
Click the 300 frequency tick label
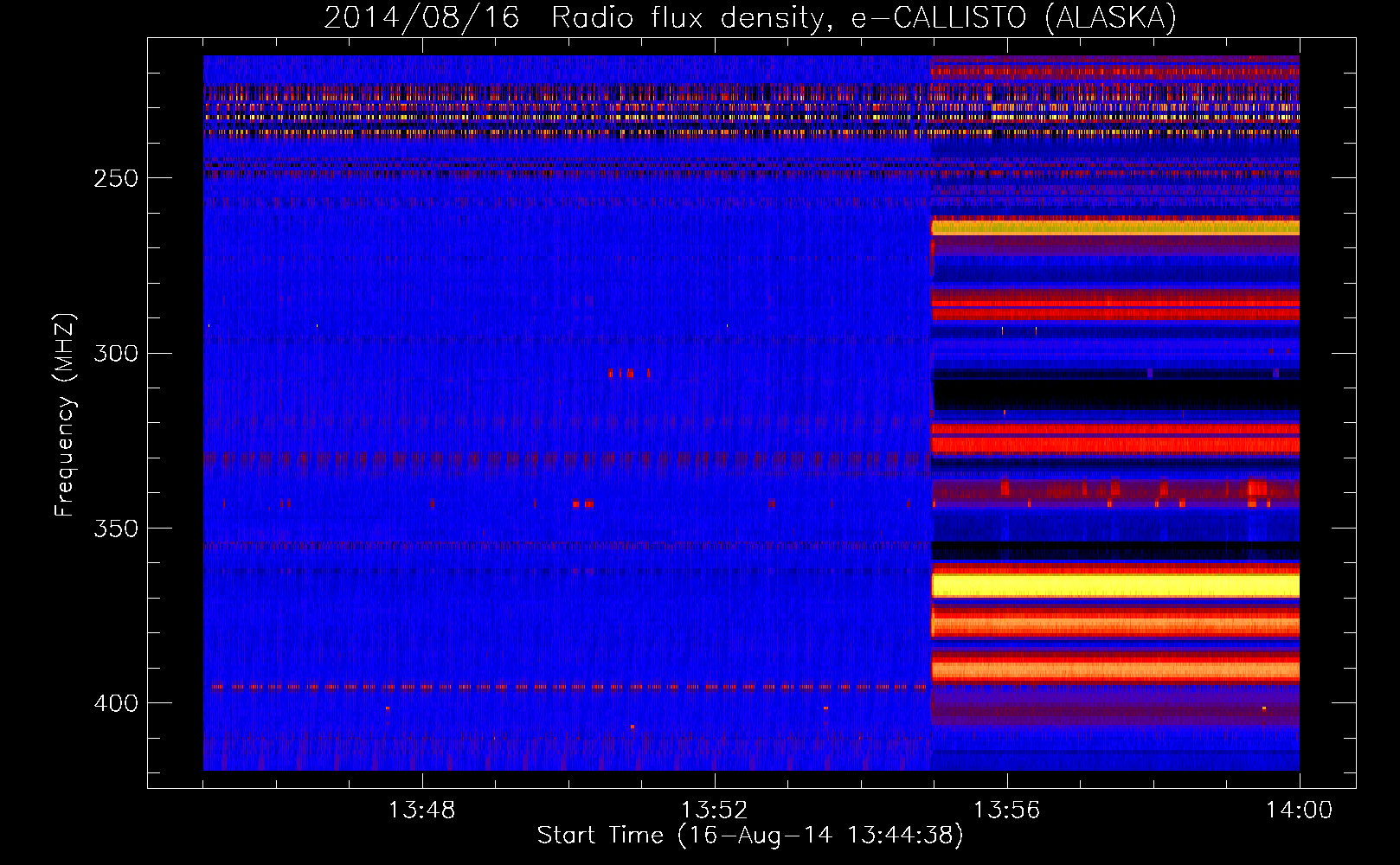(115, 353)
